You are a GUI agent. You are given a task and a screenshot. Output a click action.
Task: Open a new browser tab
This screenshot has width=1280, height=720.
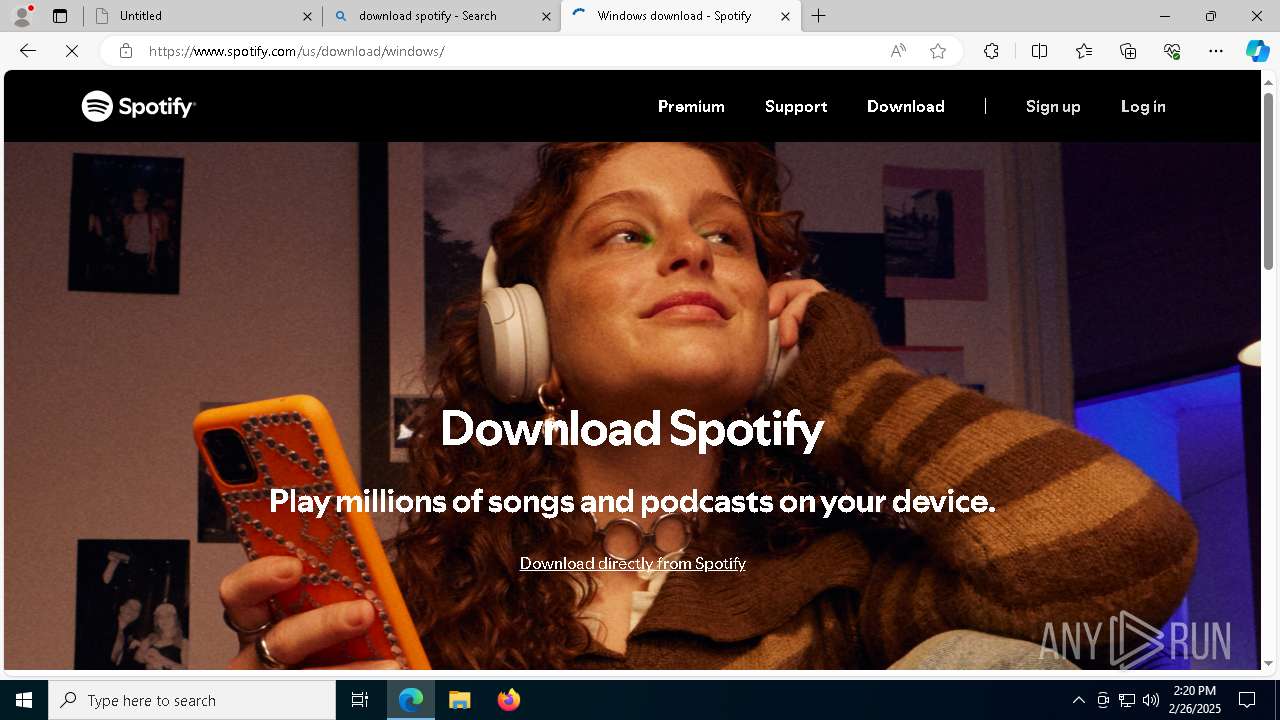coord(818,16)
